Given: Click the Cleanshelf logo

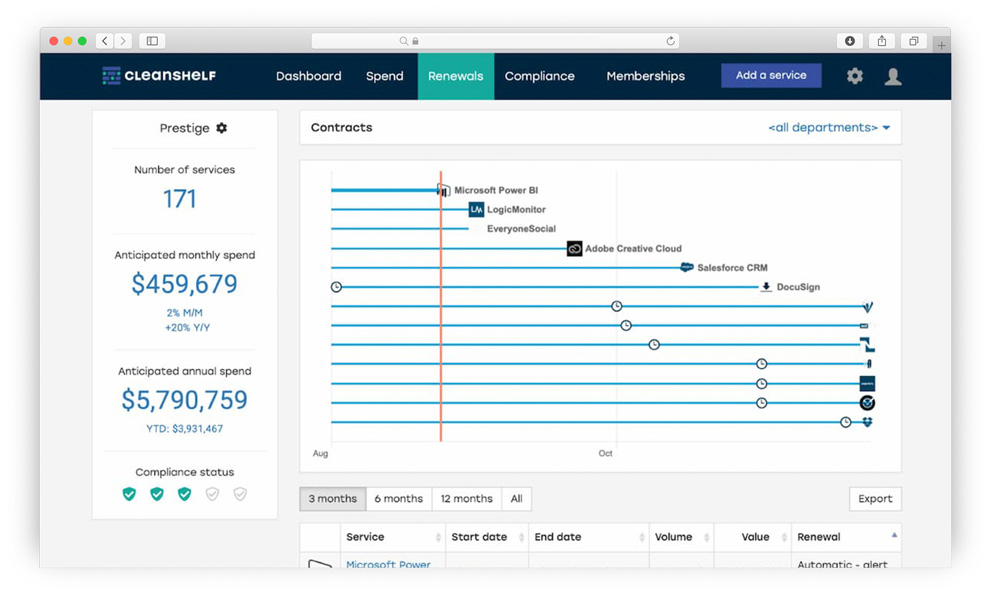Looking at the screenshot, I should [159, 76].
